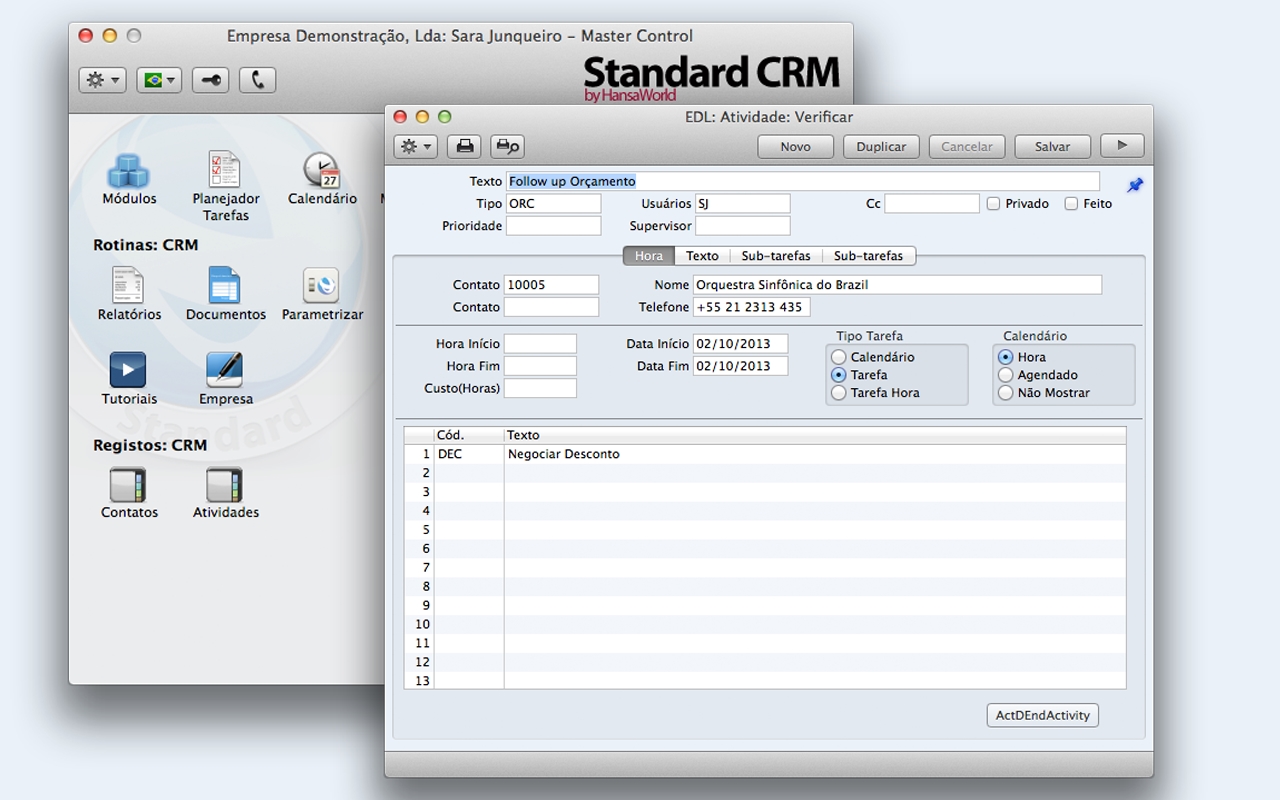Switch to the Hora tab
The height and width of the screenshot is (800, 1280).
(x=649, y=256)
